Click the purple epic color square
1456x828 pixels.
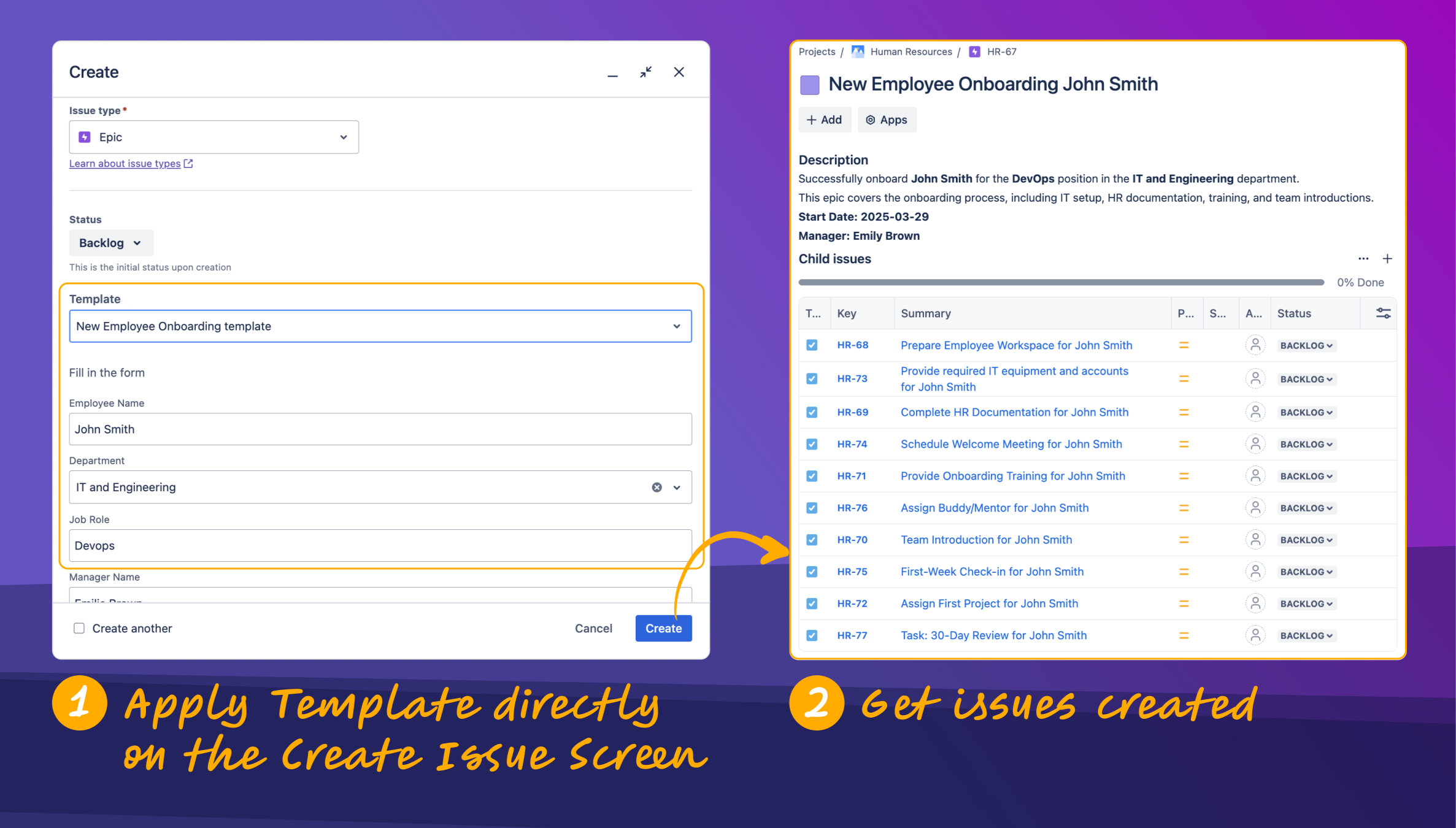809,85
